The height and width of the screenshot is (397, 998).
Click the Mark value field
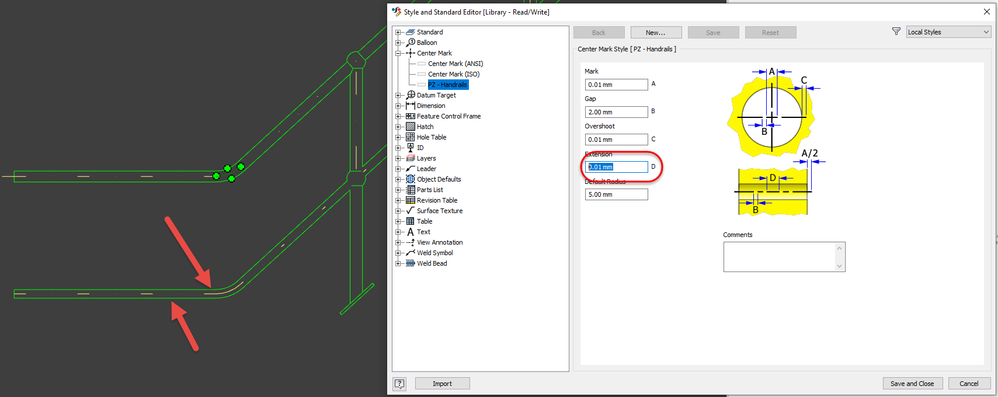point(616,84)
